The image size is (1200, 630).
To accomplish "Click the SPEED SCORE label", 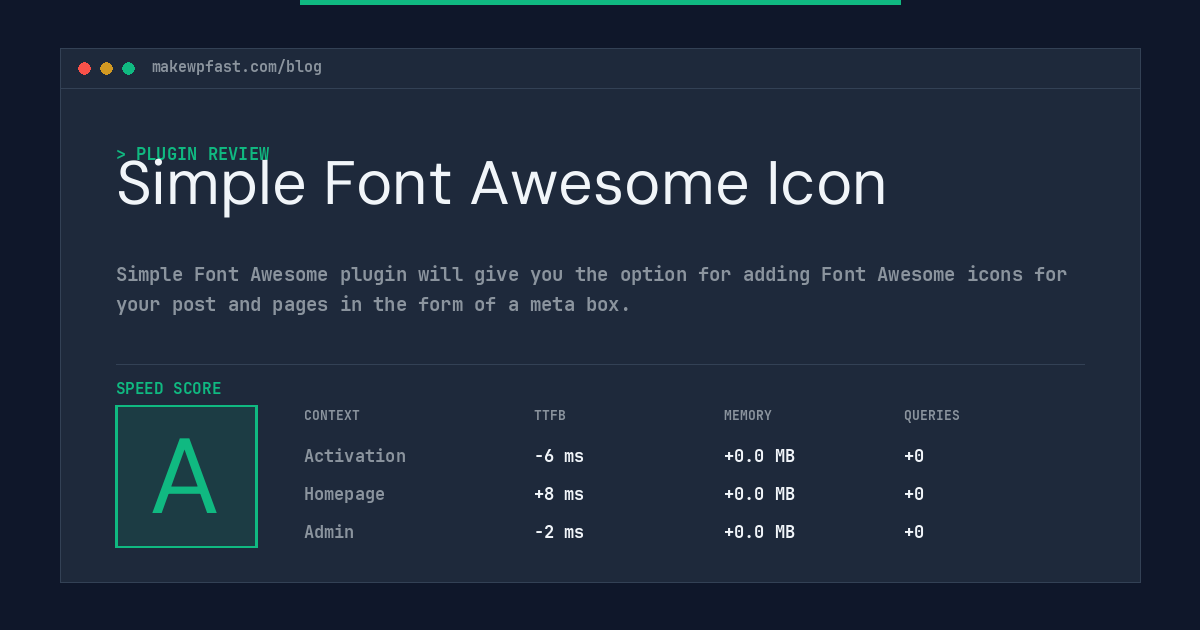I will (x=169, y=388).
